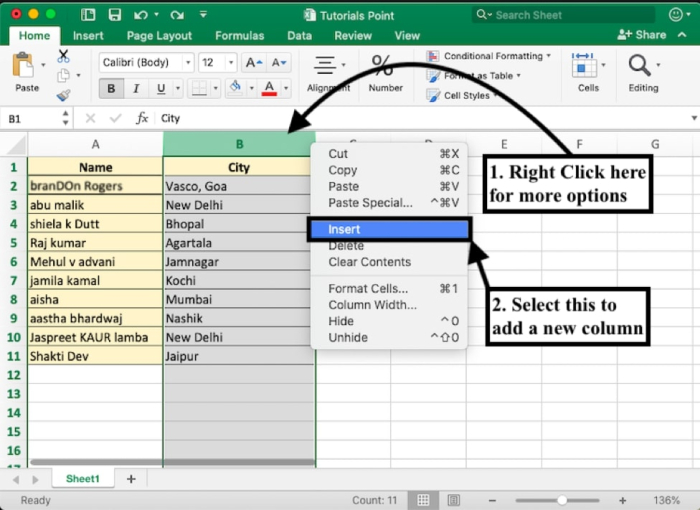700x510 pixels.
Task: Click the fx insert function icon
Action: [142, 118]
